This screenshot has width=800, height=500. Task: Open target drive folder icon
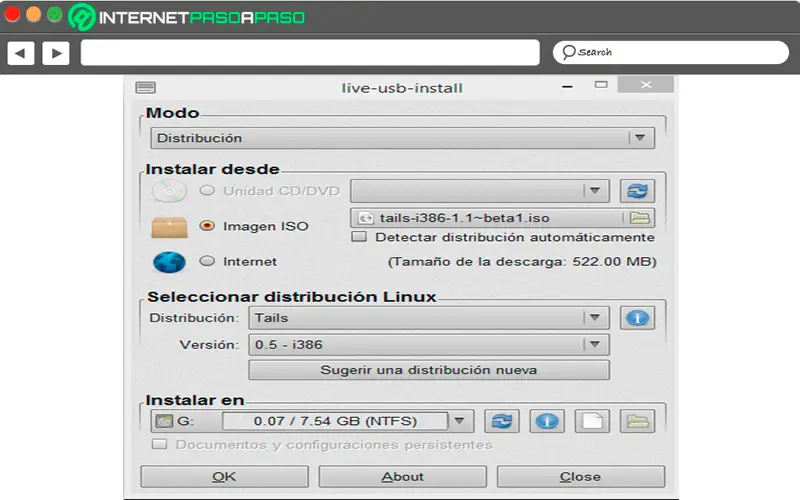[x=637, y=421]
